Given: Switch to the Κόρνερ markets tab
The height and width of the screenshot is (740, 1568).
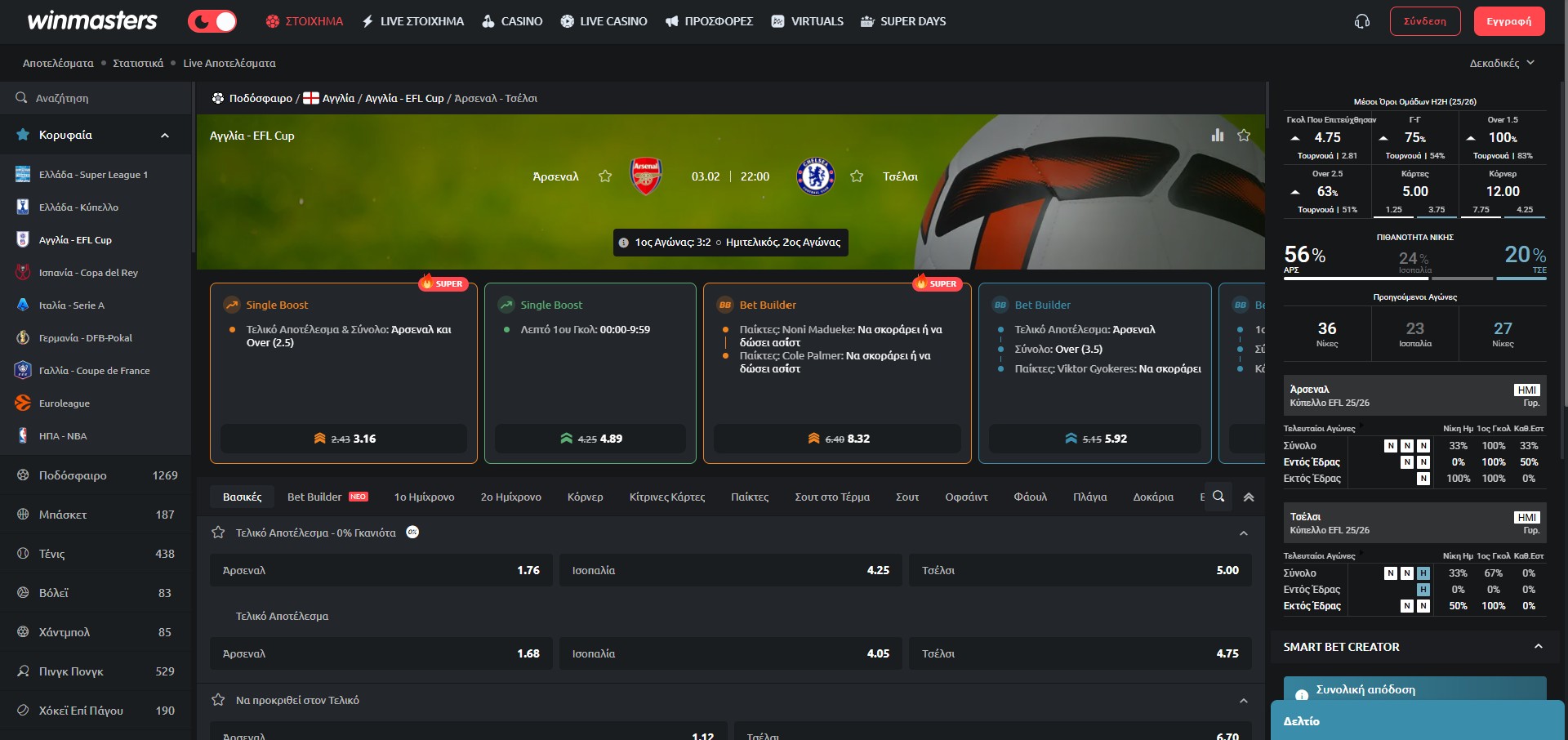Looking at the screenshot, I should click(x=585, y=497).
